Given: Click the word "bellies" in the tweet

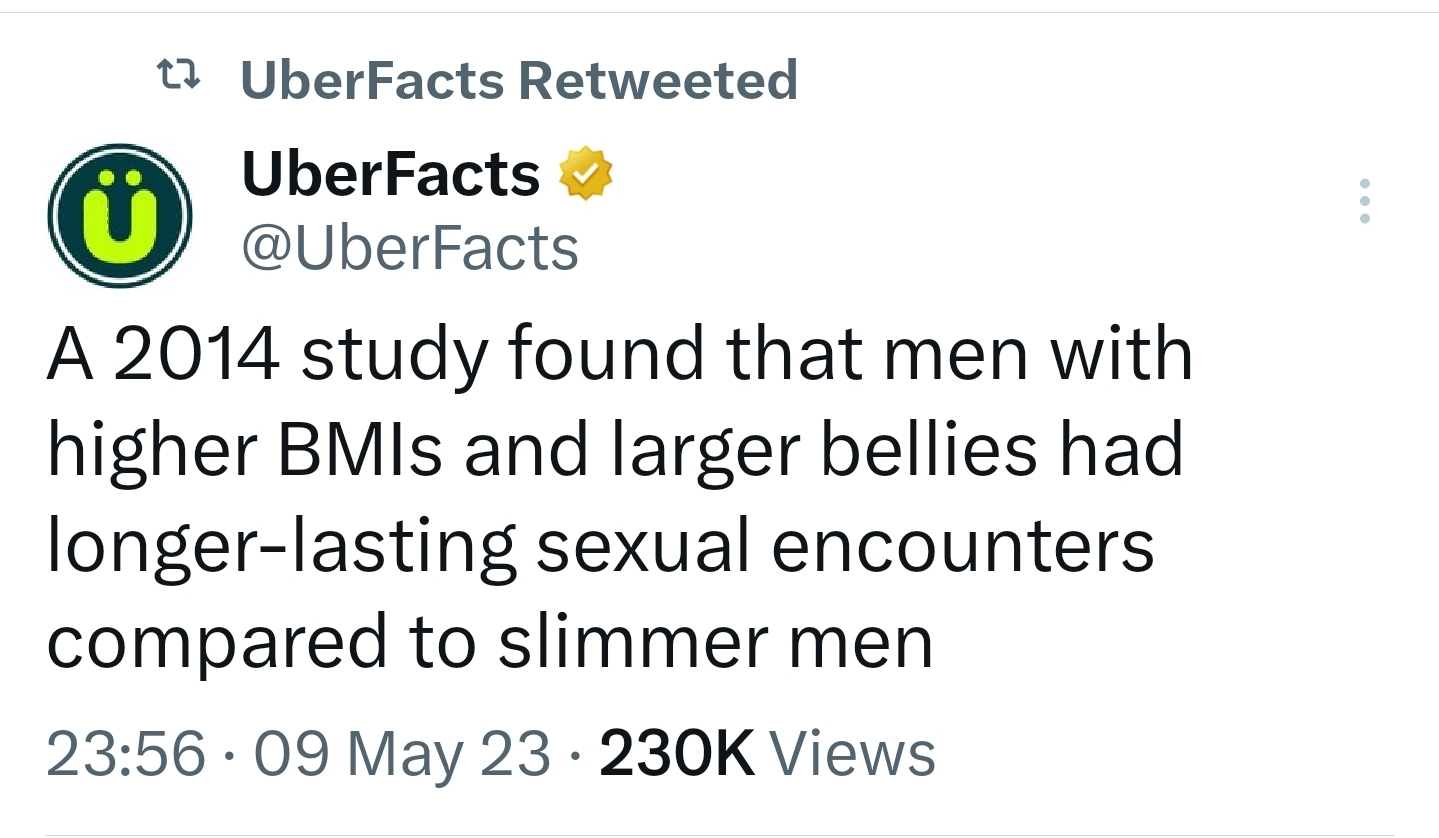Looking at the screenshot, I should [930, 451].
